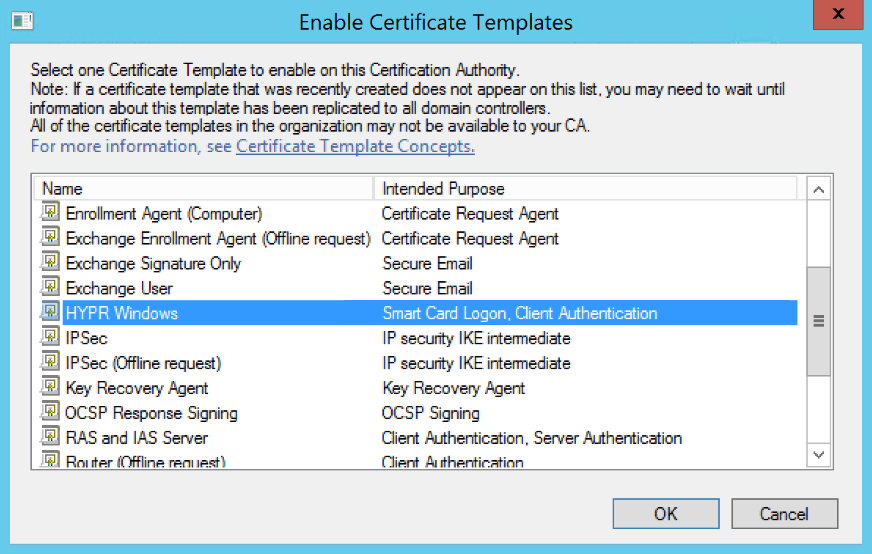Confirm selection with the OK button
Viewport: 872px width, 554px height.
point(666,513)
